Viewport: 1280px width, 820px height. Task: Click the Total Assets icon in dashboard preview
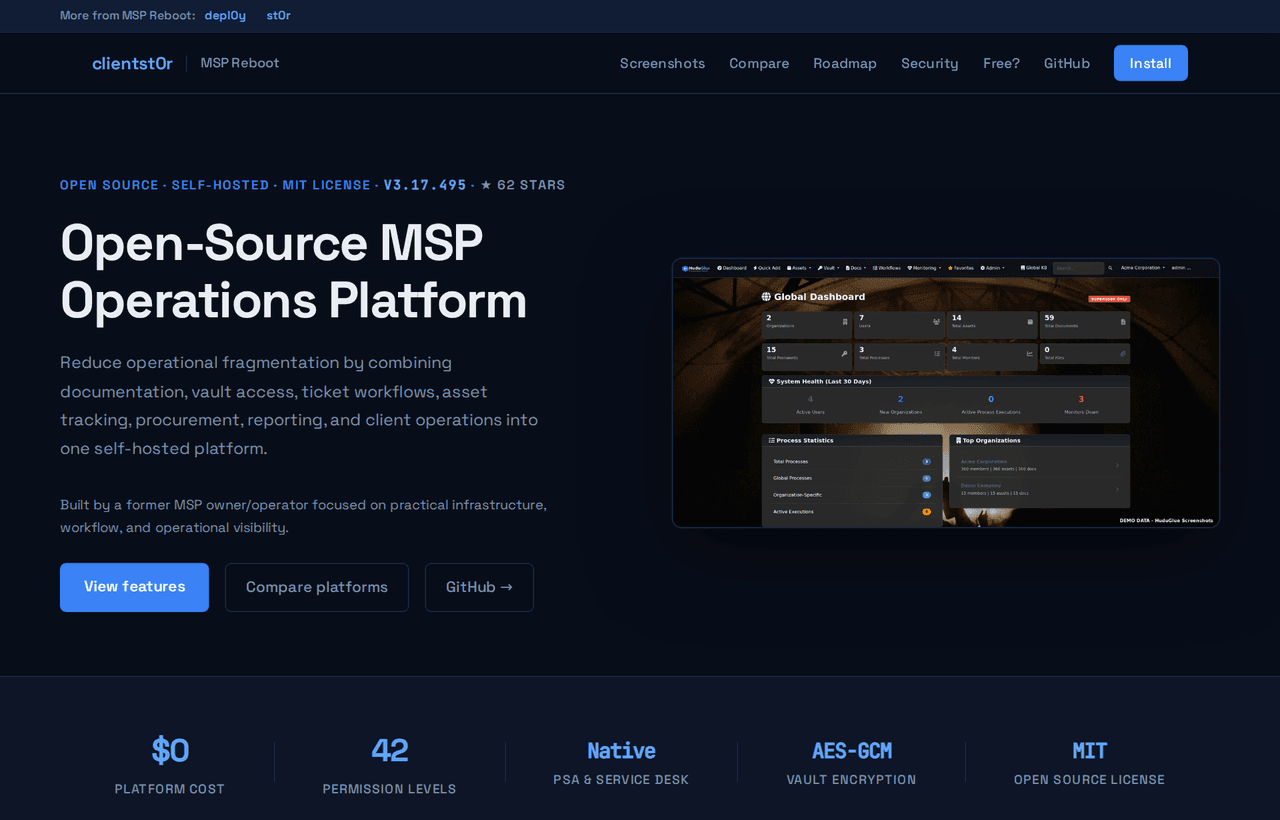click(1030, 322)
